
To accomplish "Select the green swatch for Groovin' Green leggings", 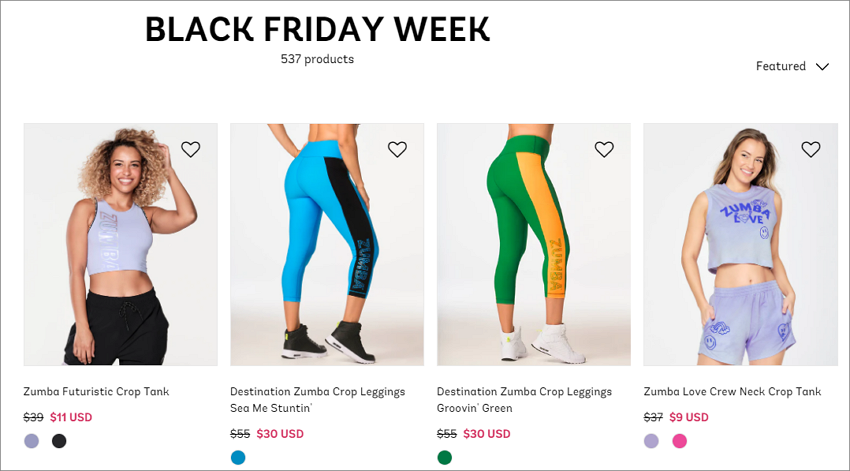I will 445,457.
